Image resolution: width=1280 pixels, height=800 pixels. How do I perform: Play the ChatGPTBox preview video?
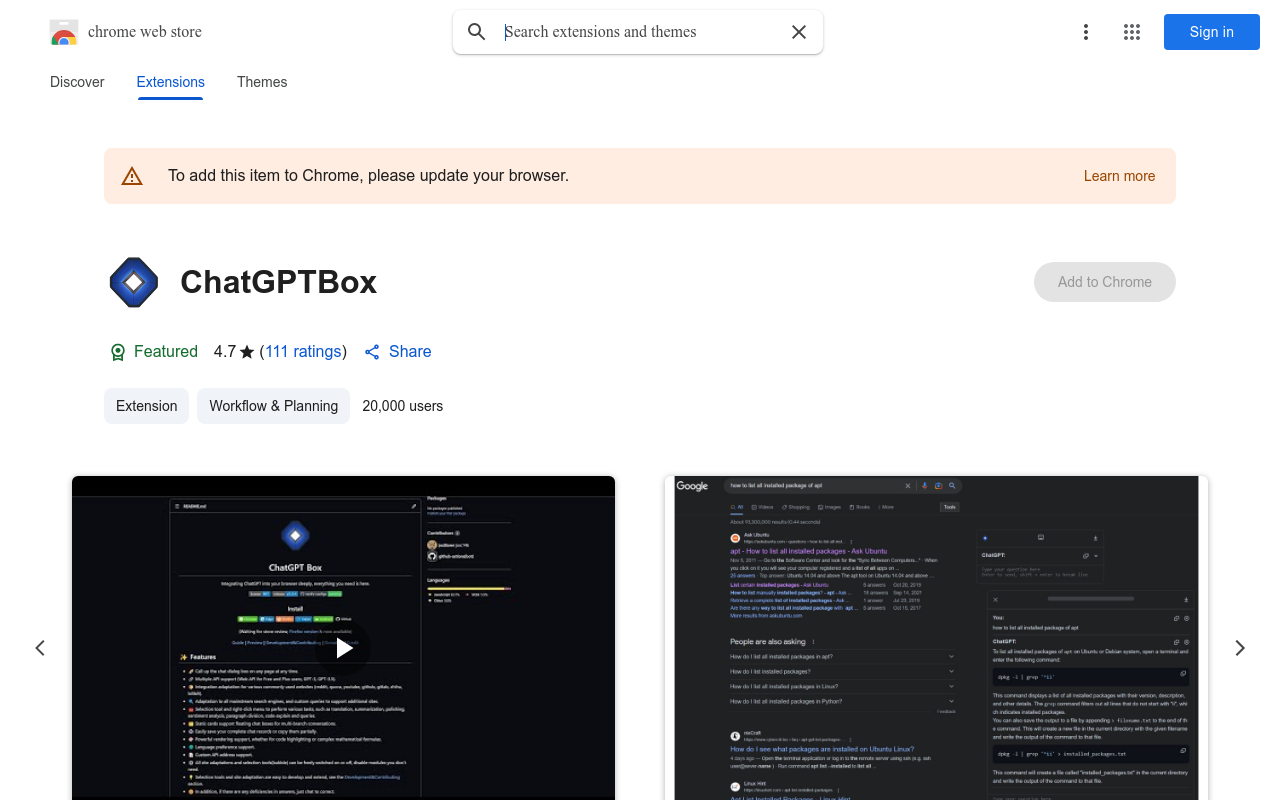[344, 648]
